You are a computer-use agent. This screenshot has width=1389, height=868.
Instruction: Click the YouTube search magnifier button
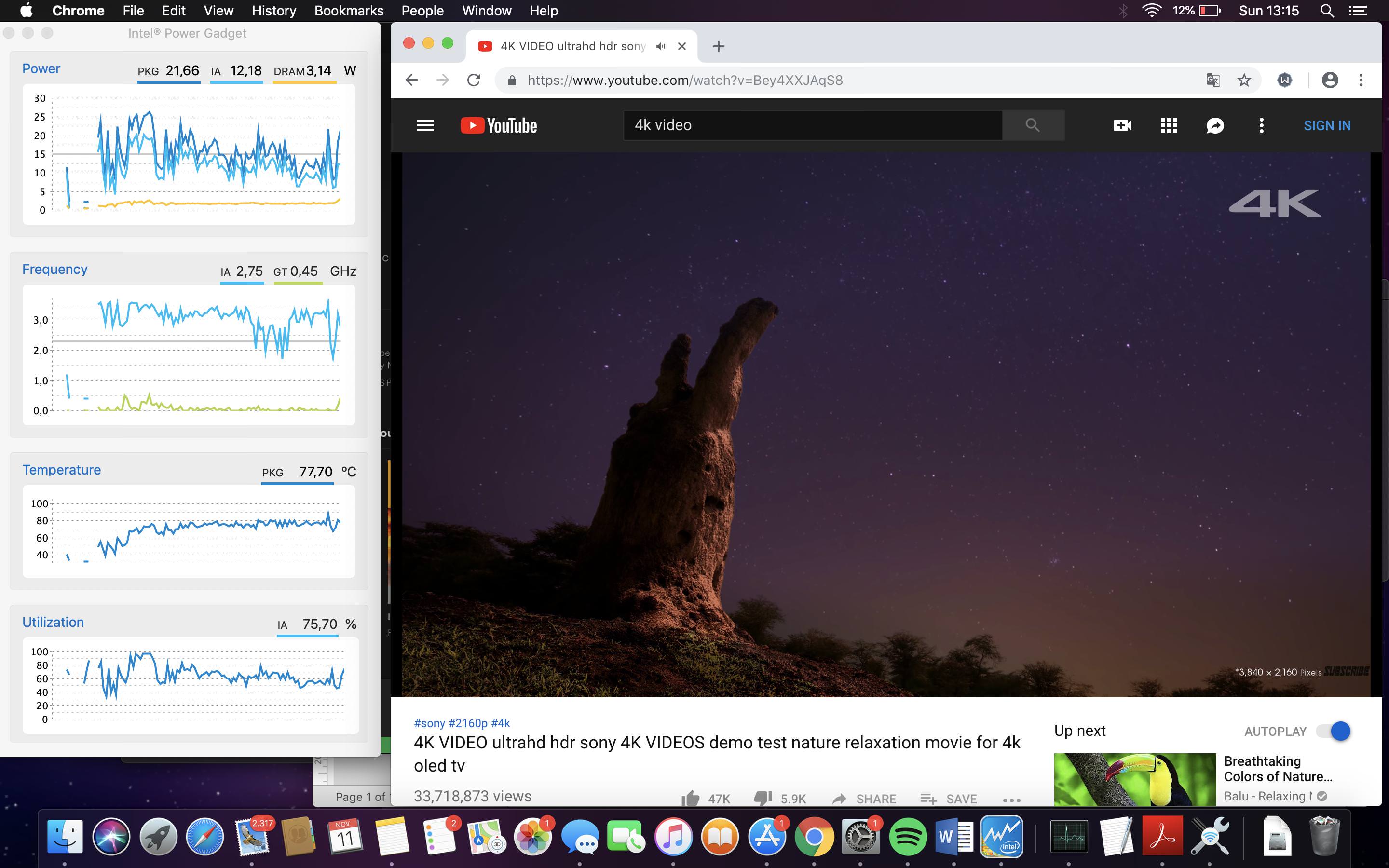tap(1032, 125)
